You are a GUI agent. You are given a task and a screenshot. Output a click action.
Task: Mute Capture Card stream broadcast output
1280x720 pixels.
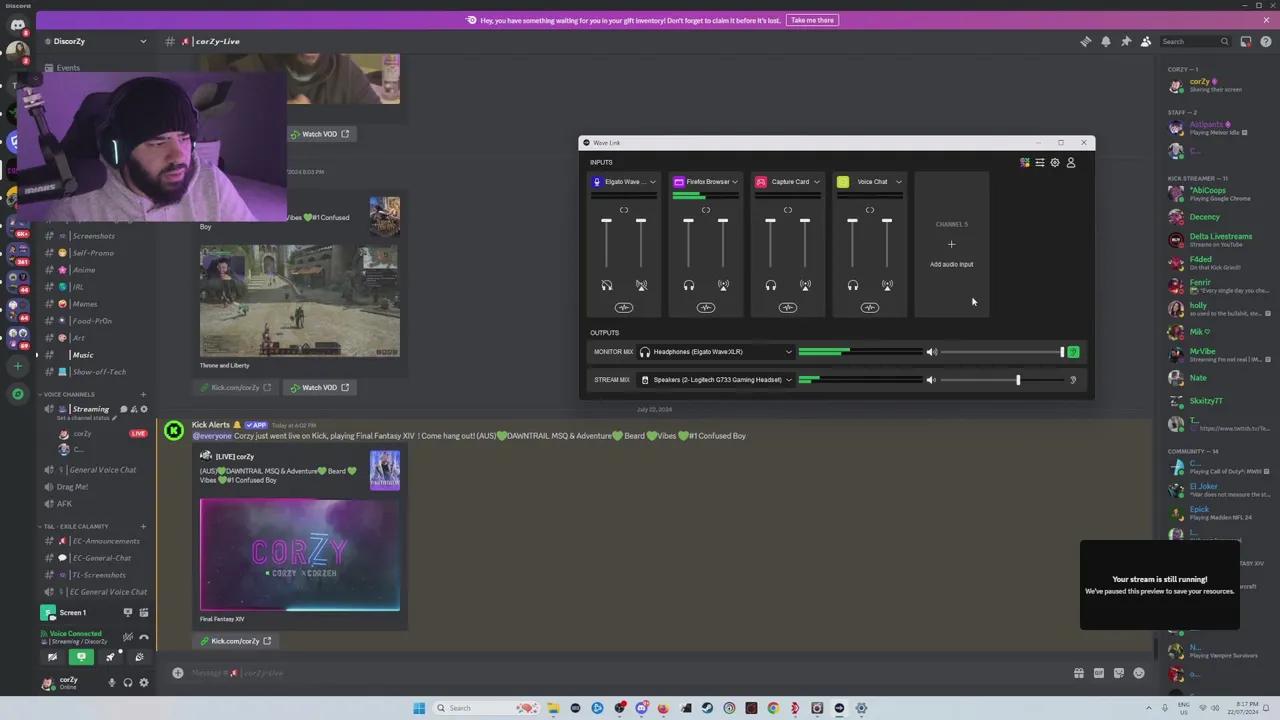pyautogui.click(x=805, y=285)
